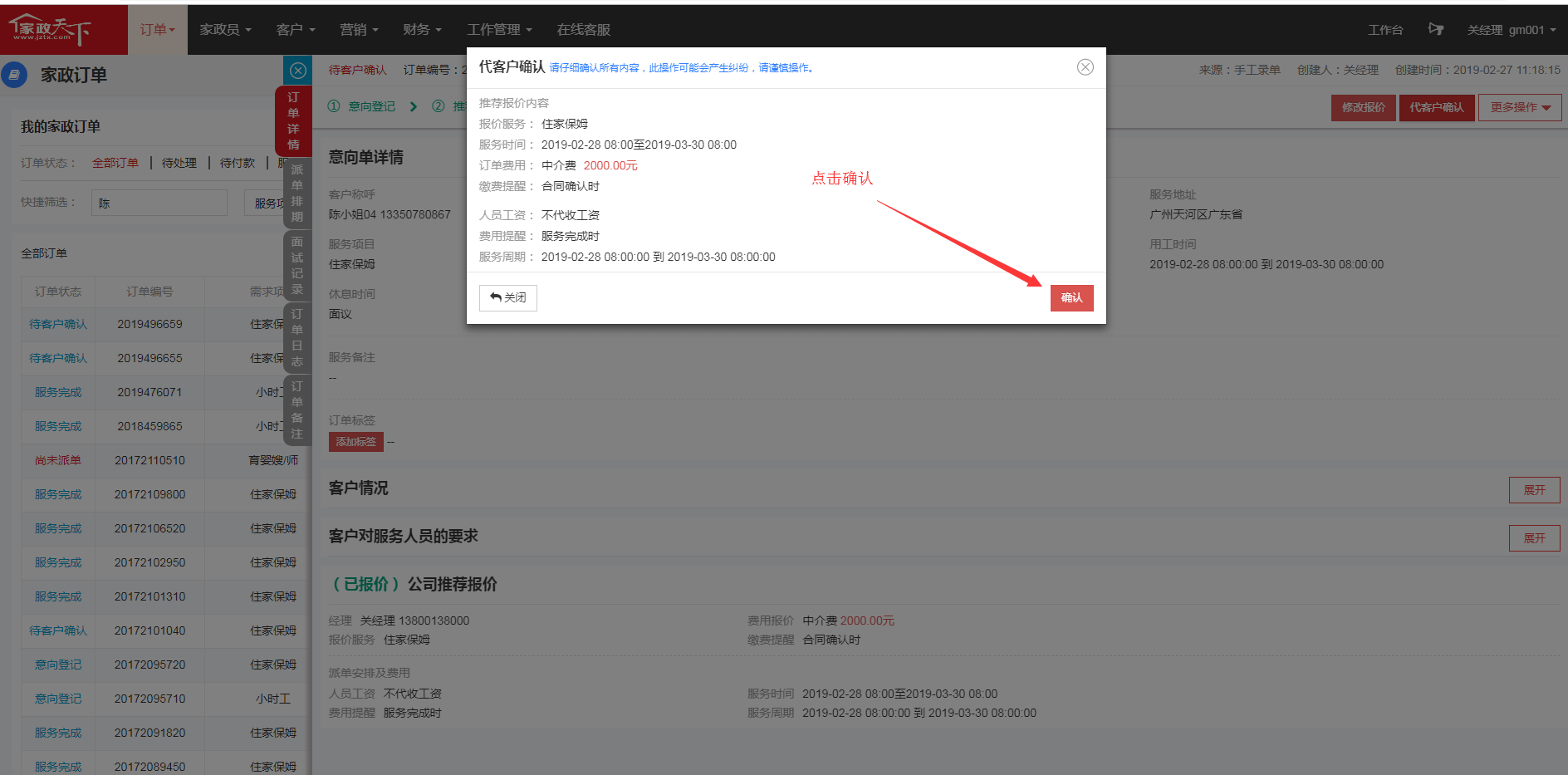
Task: Open 服务完成 link for order 20172109800
Action: (58, 494)
